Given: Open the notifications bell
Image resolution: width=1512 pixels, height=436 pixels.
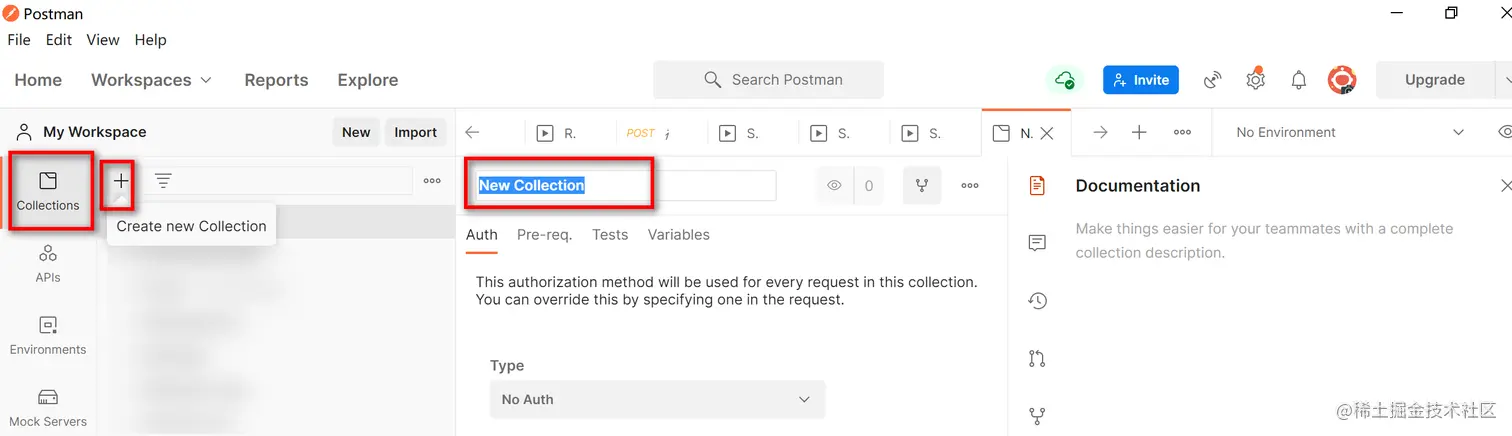Looking at the screenshot, I should click(1298, 80).
